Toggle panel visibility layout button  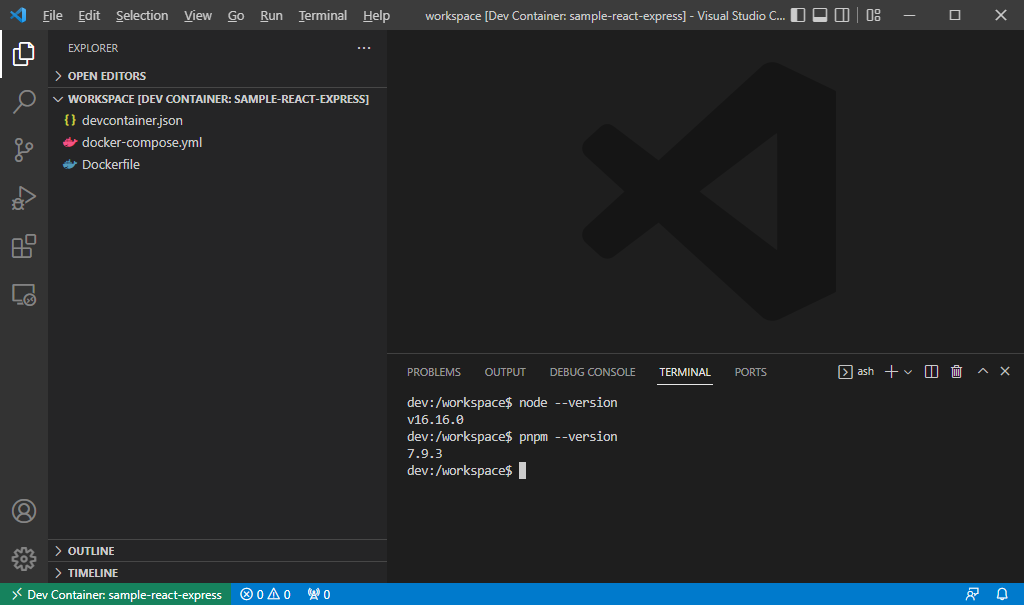point(820,15)
